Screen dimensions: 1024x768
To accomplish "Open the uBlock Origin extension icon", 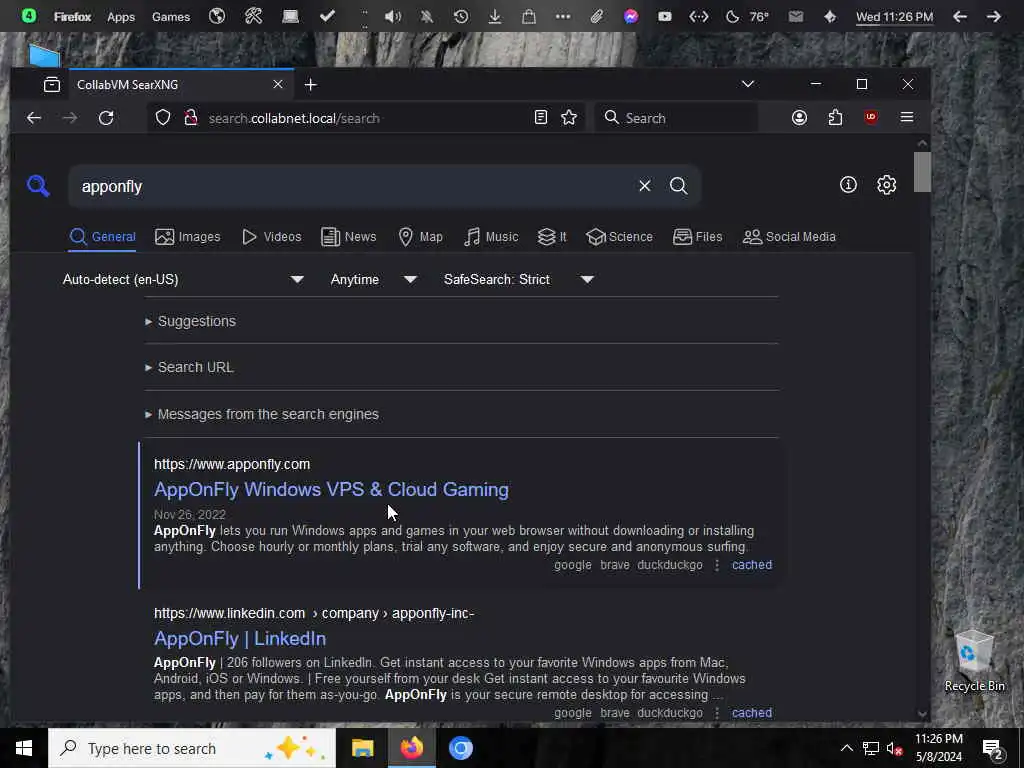I will pyautogui.click(x=871, y=118).
